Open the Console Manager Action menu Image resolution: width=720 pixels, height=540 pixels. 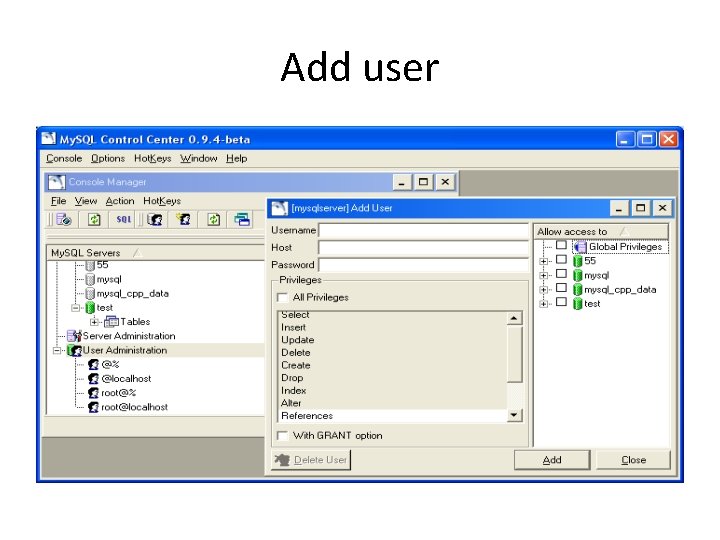pyautogui.click(x=120, y=201)
